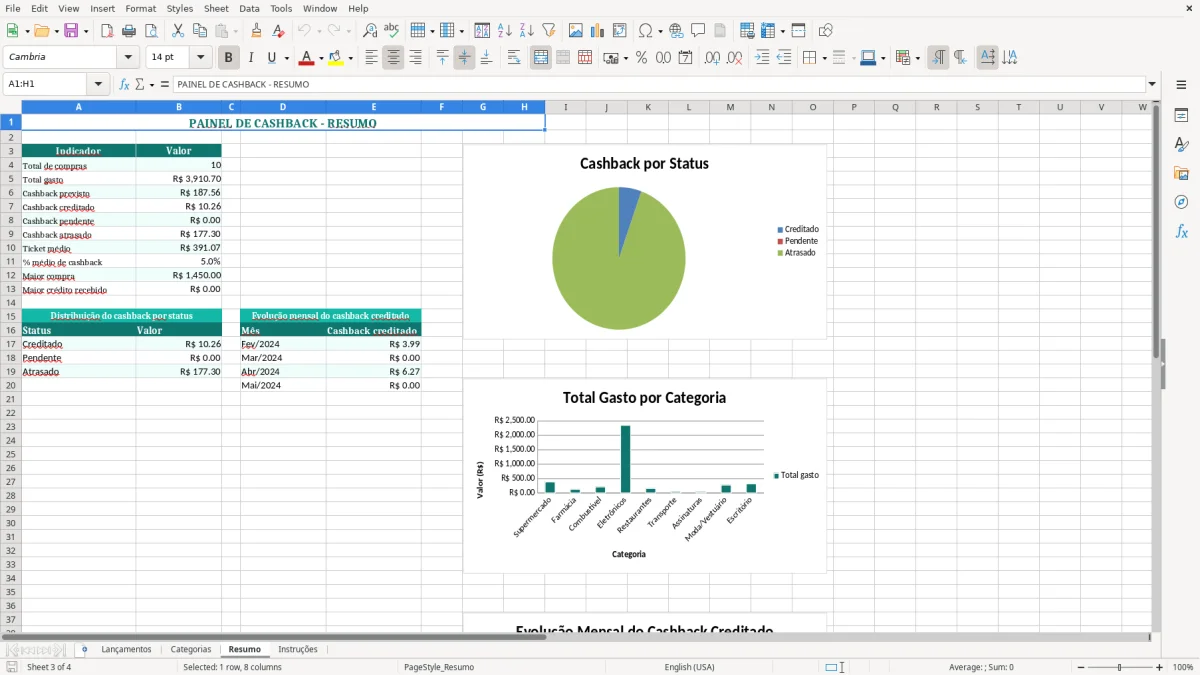Format as date
The image size is (1200, 675).
coord(686,58)
